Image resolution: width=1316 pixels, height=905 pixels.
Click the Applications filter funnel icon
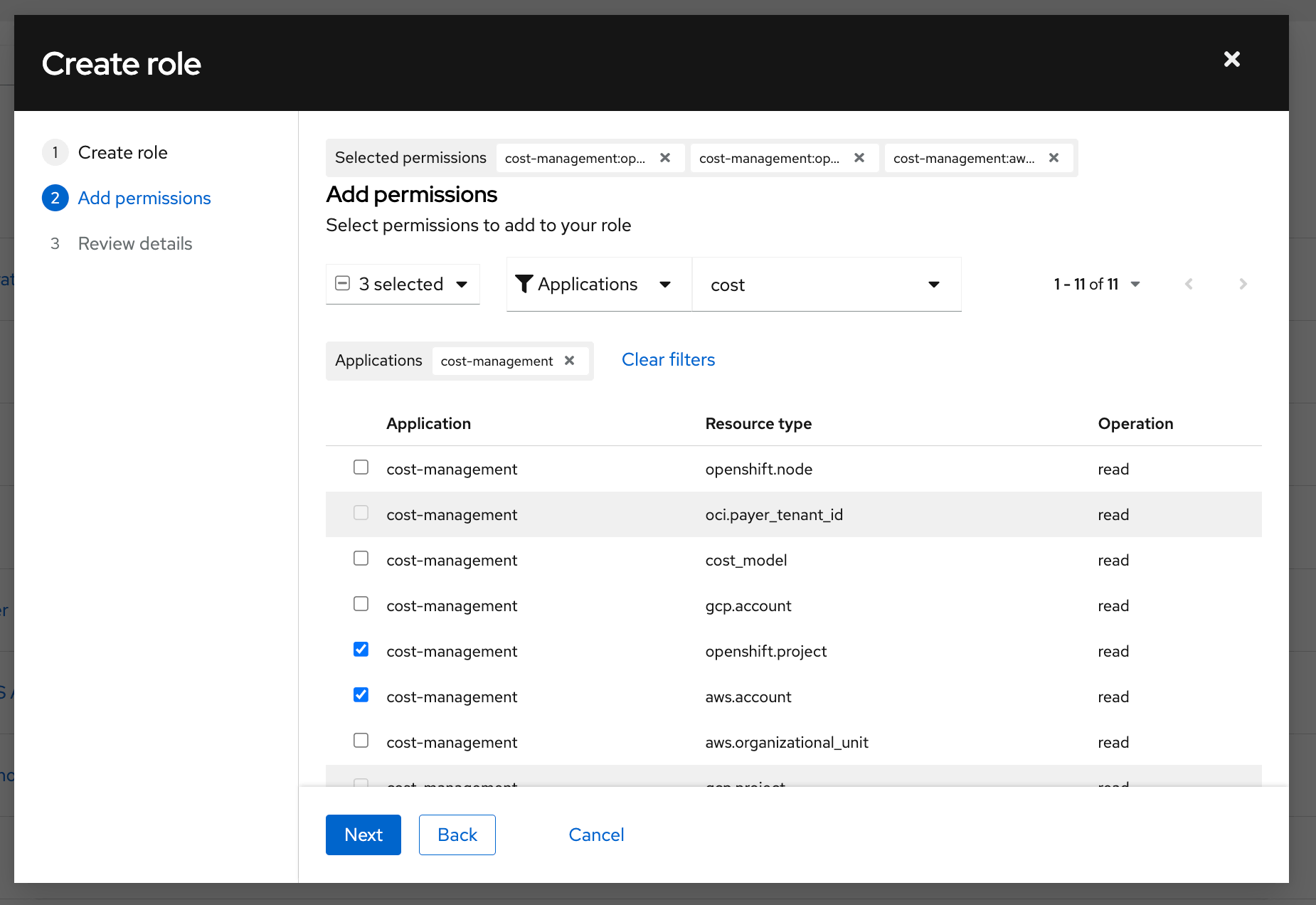(x=524, y=284)
